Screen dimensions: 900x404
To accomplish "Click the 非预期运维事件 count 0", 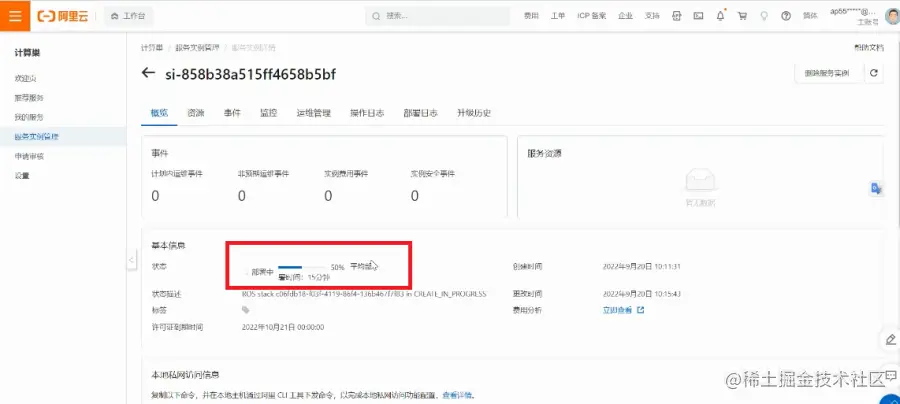I will 242,196.
